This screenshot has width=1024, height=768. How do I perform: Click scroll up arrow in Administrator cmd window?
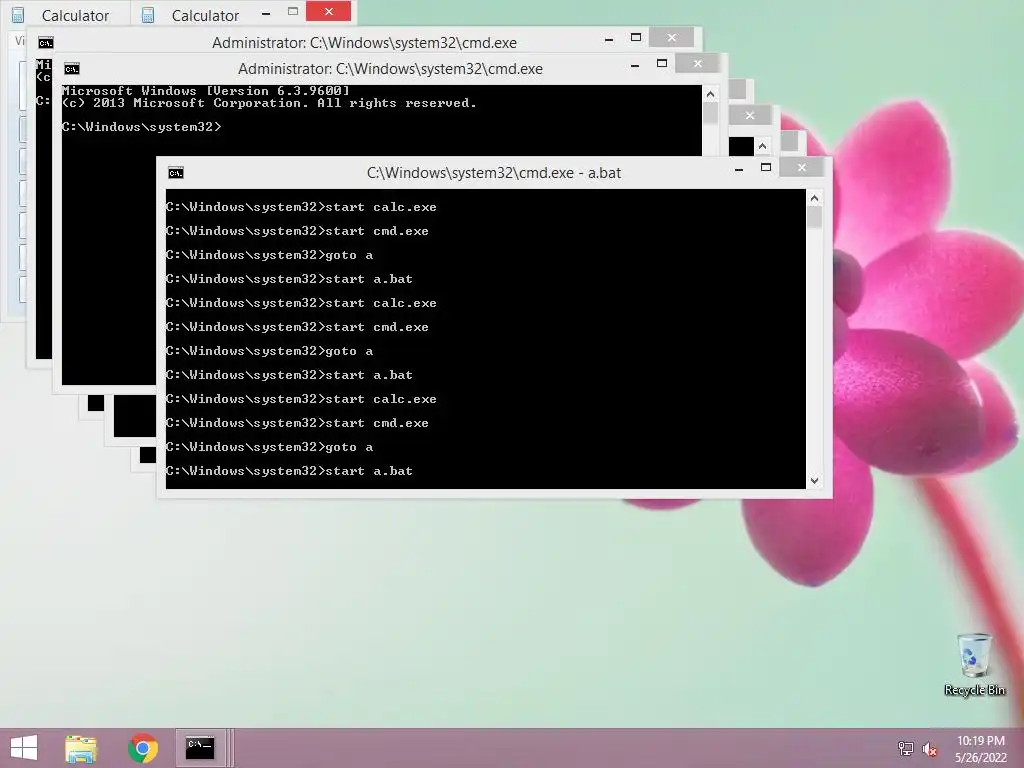[x=711, y=94]
